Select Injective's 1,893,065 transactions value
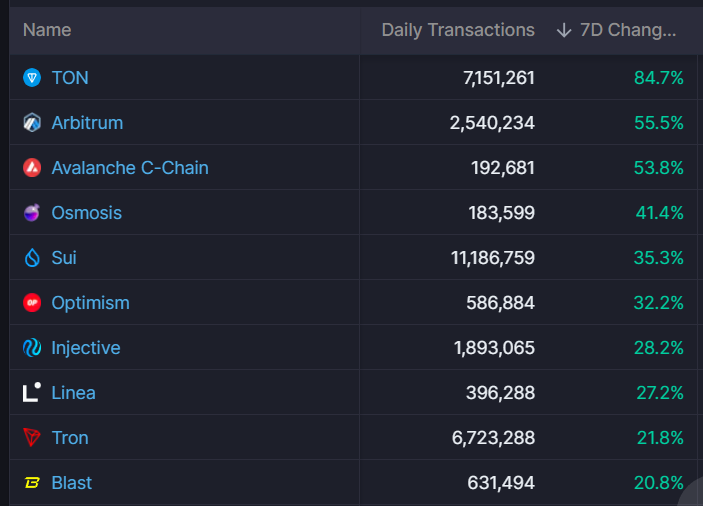703x506 pixels. coord(495,348)
